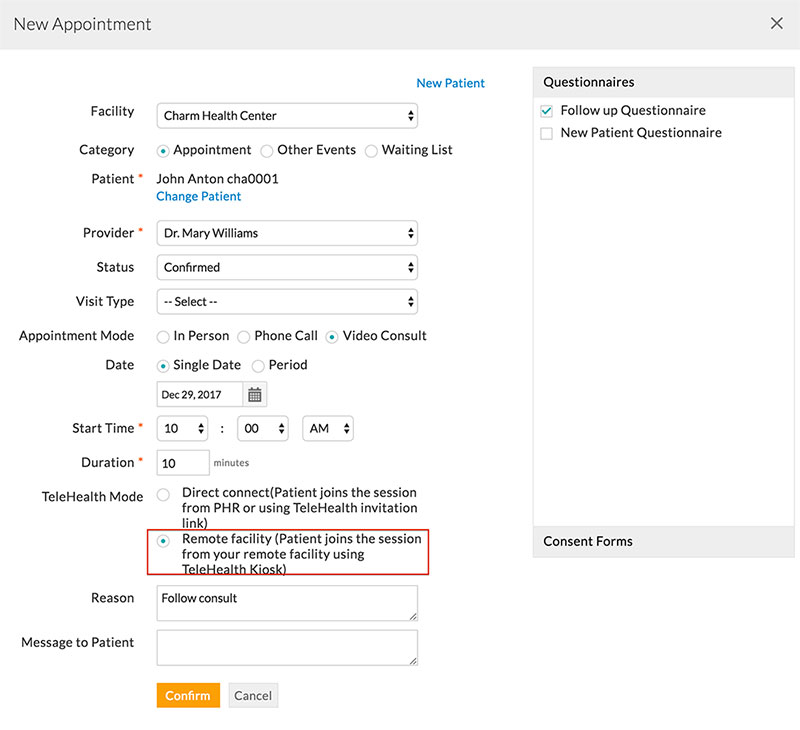800x730 pixels.
Task: Open the Status dropdown
Action: [287, 267]
